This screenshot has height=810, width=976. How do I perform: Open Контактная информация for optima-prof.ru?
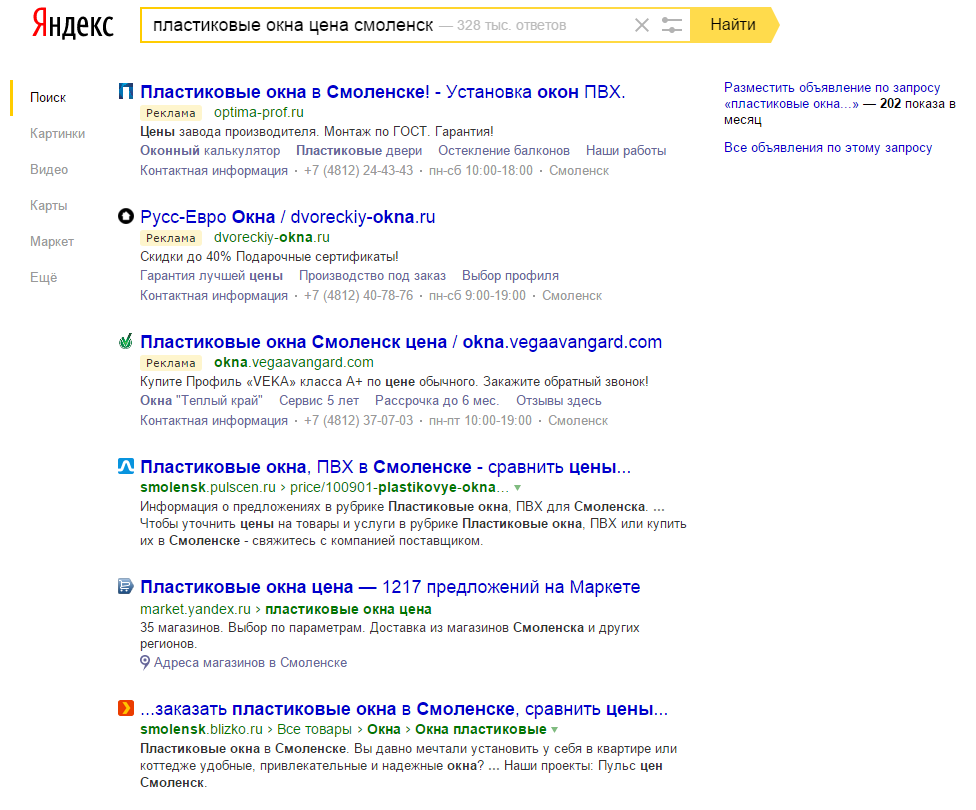[x=214, y=171]
